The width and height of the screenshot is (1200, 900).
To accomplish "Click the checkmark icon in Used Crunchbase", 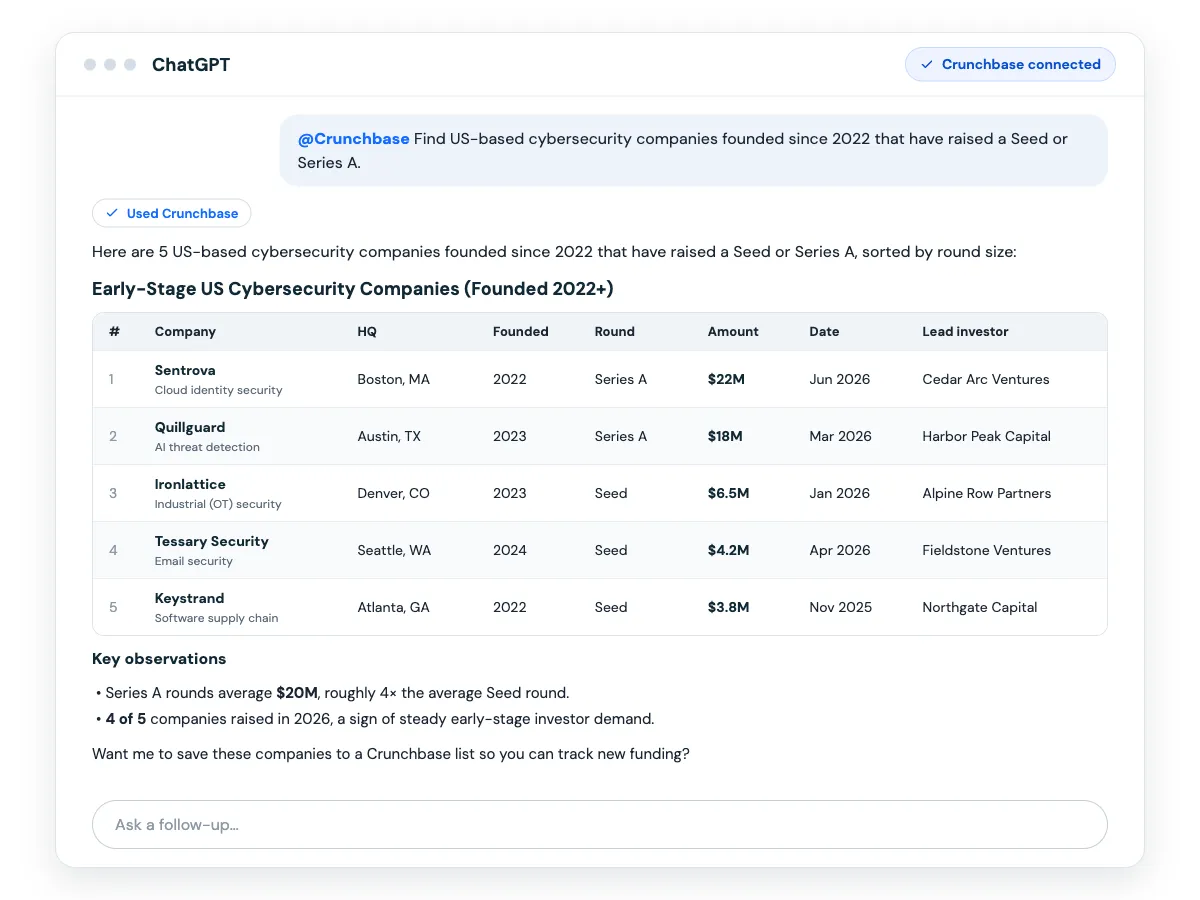I will (x=112, y=213).
